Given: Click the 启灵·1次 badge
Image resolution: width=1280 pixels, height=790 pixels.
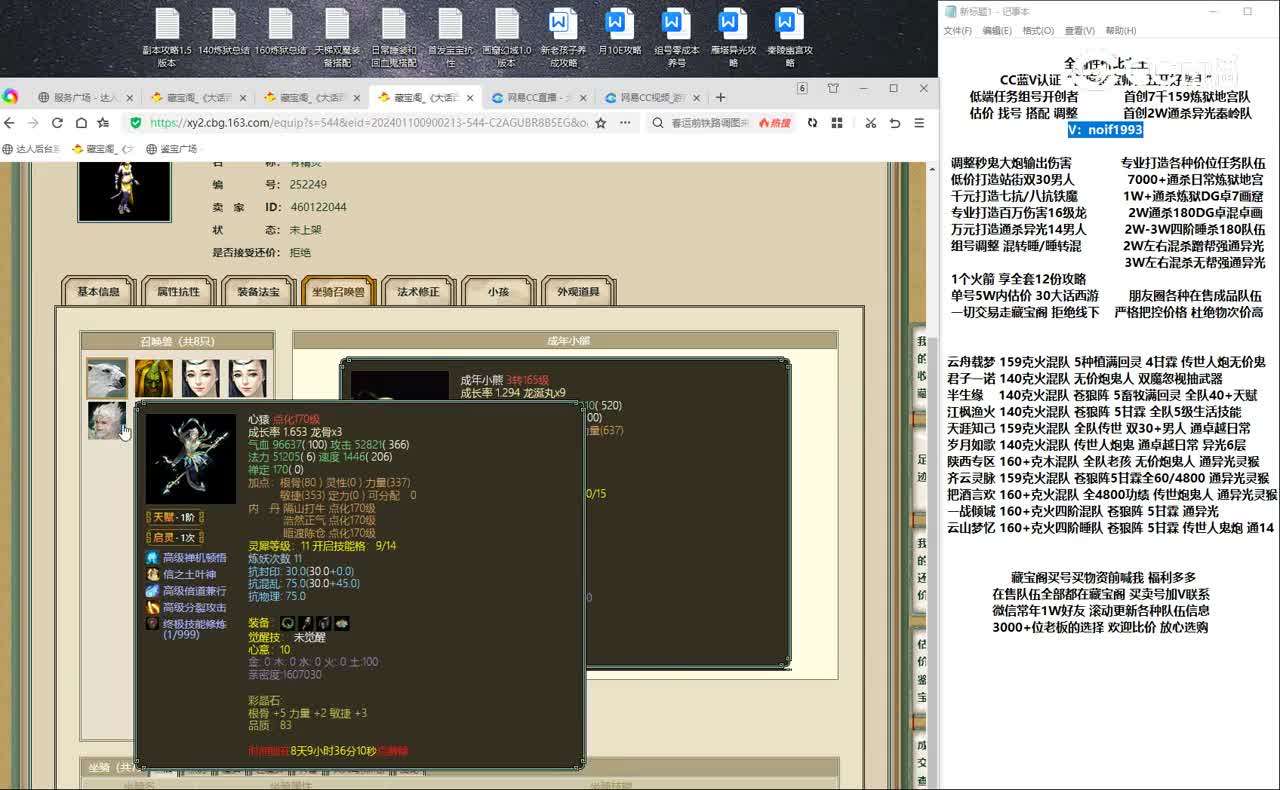Looking at the screenshot, I should [175, 537].
